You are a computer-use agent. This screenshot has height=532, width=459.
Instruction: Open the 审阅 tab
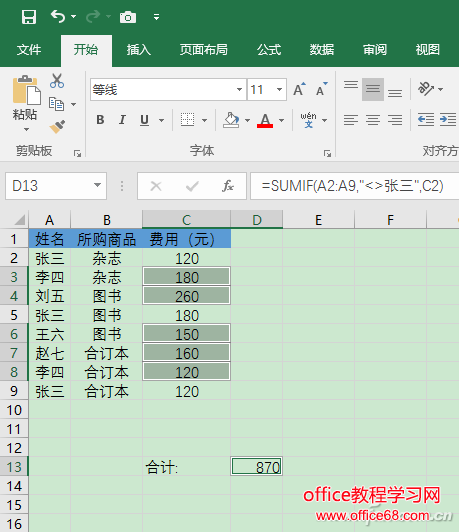click(x=375, y=50)
